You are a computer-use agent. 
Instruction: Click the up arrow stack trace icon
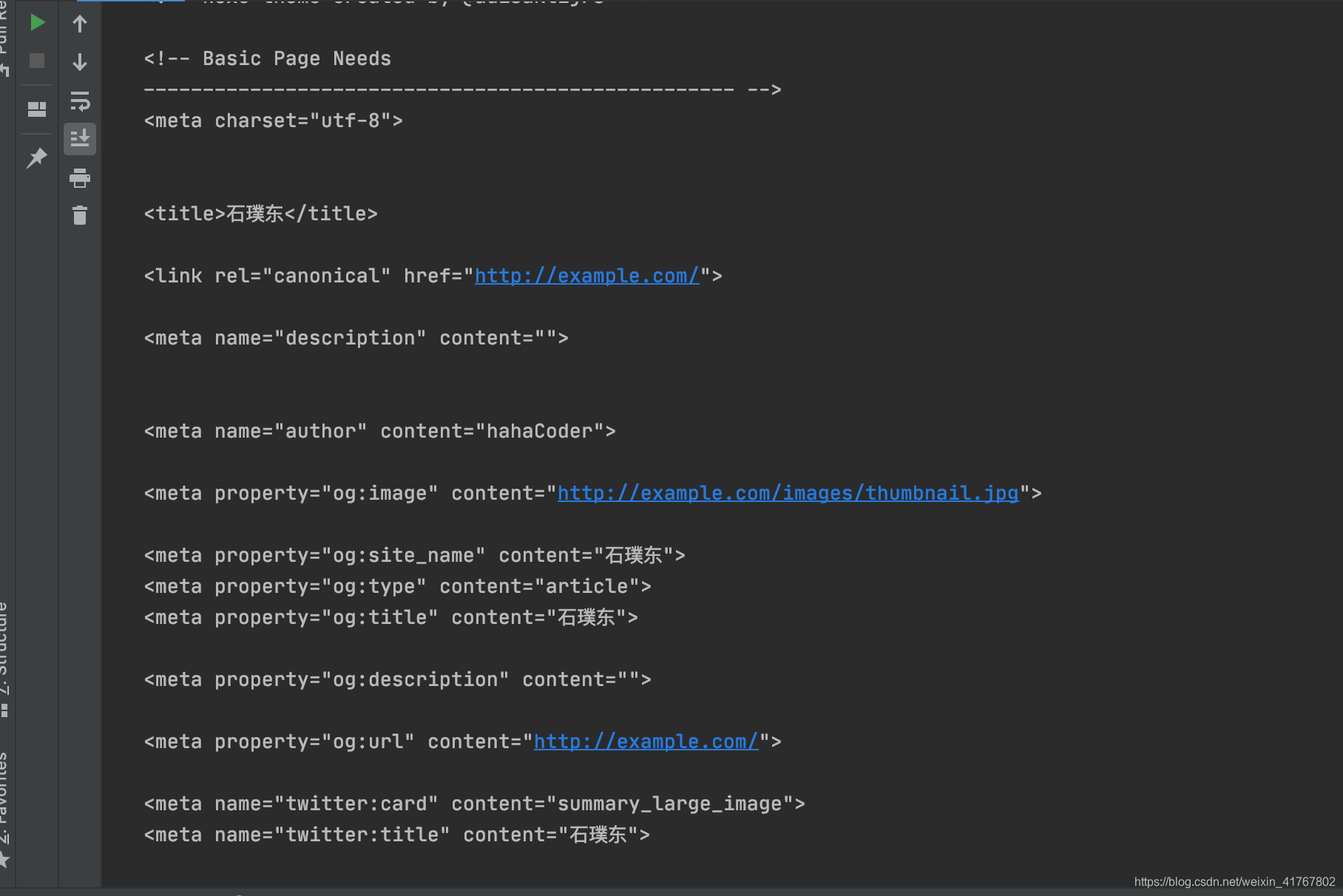(80, 24)
